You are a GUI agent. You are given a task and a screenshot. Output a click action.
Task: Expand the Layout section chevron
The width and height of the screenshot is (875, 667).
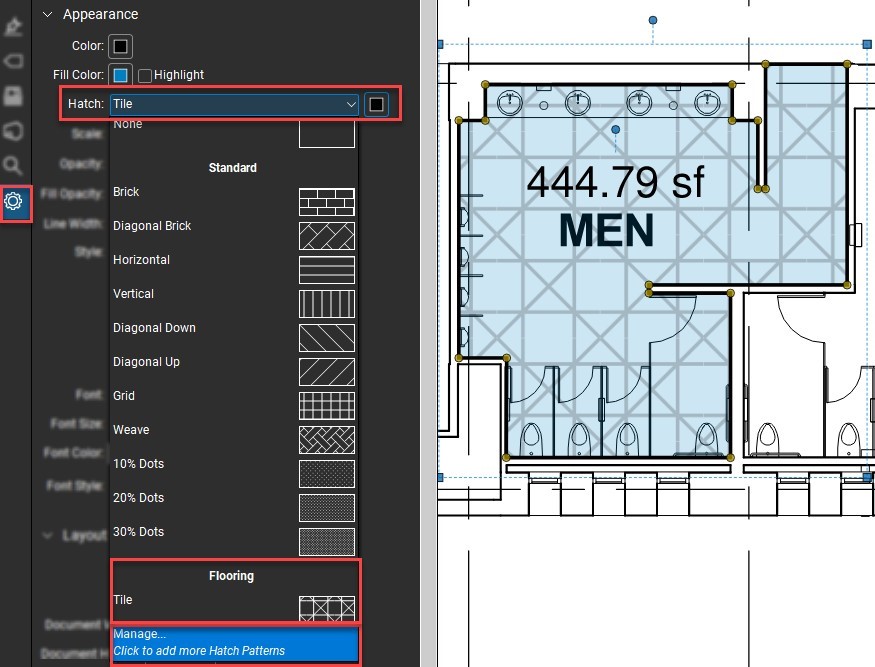pyautogui.click(x=47, y=536)
